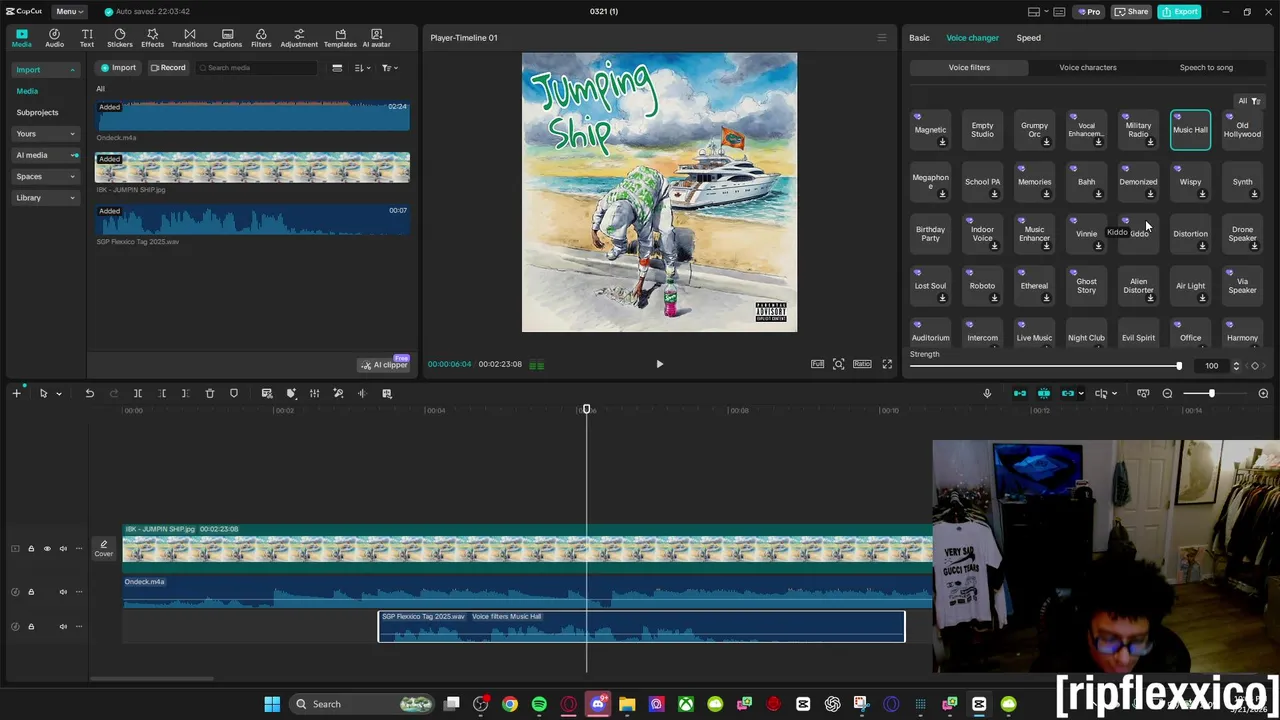Click the Record button
The height and width of the screenshot is (720, 1280).
point(167,68)
